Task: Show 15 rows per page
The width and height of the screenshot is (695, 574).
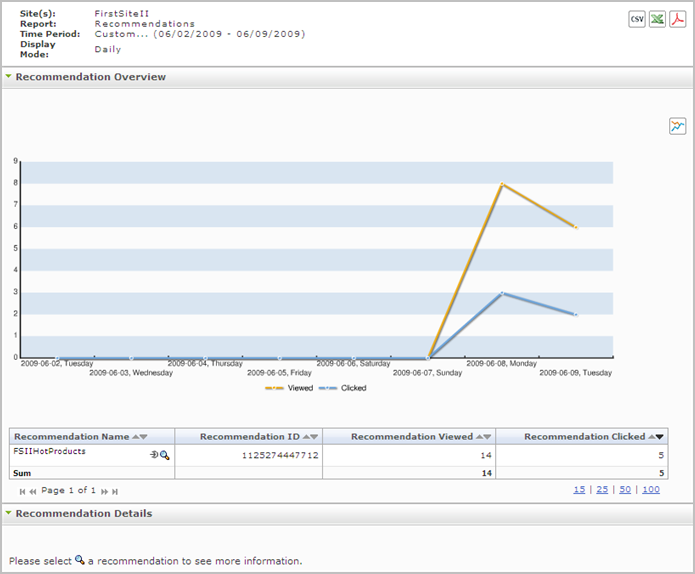Action: [579, 489]
